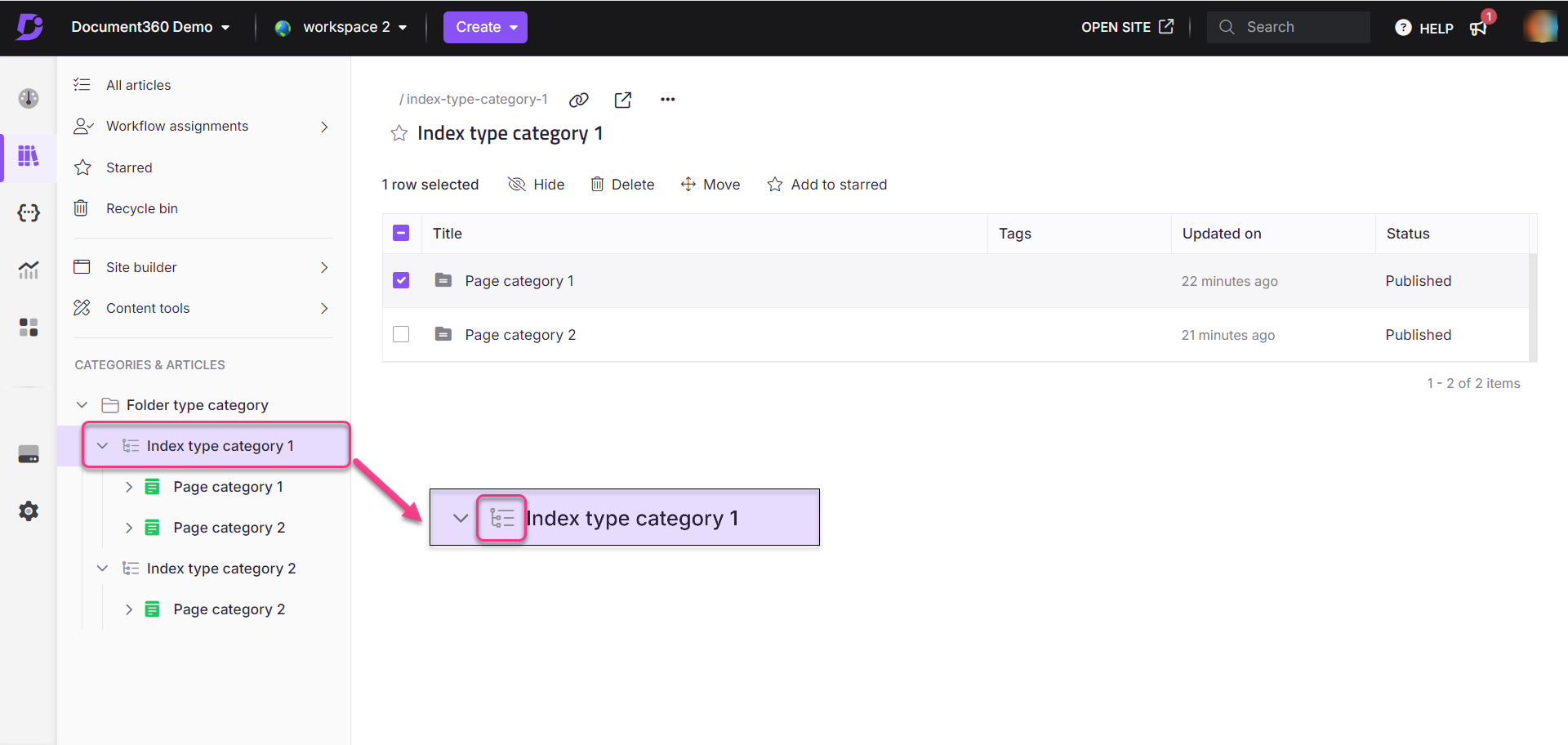
Task: Check the Page category 2 row checkbox
Action: click(x=401, y=334)
